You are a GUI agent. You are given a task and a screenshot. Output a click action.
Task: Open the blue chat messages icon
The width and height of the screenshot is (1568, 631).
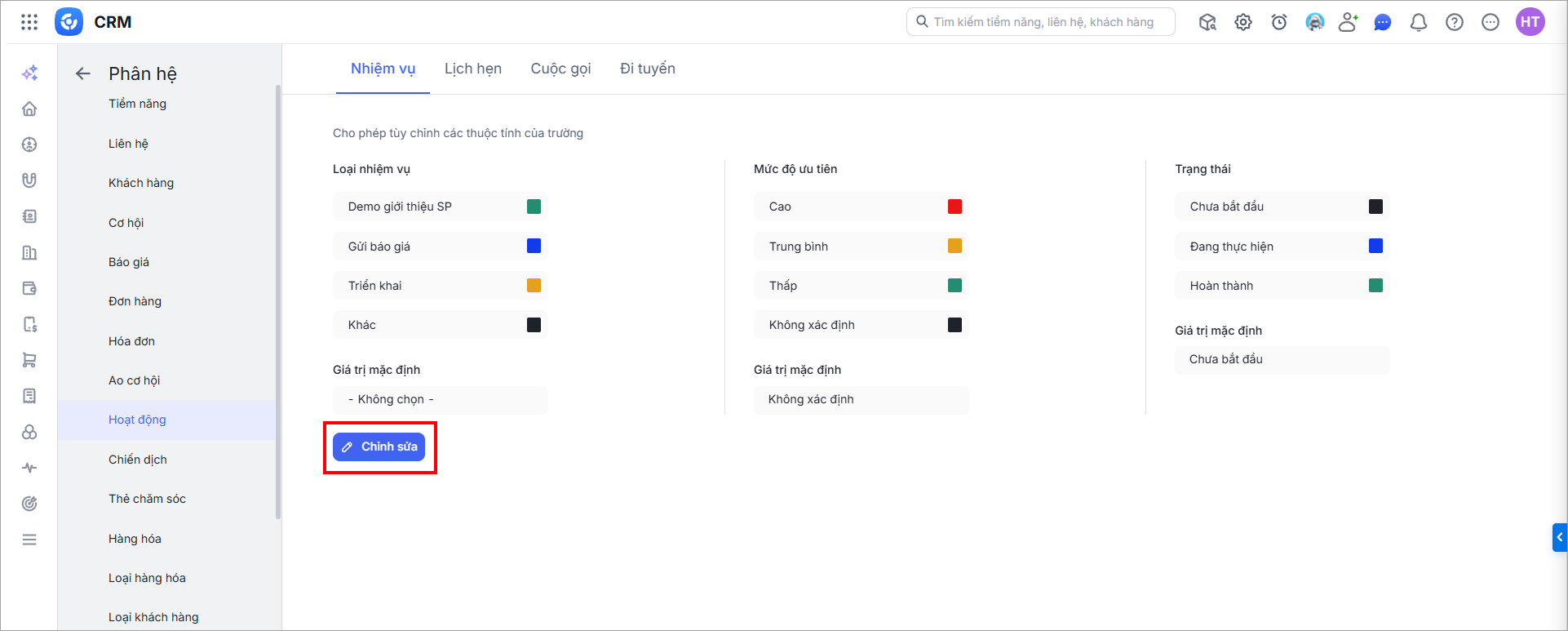(x=1383, y=22)
